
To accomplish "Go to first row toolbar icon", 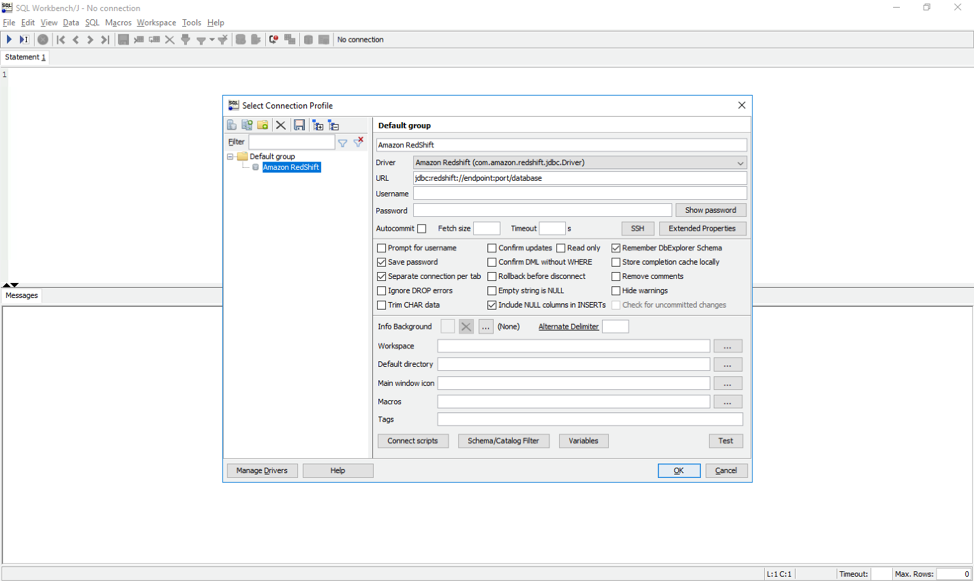I will (x=60, y=39).
